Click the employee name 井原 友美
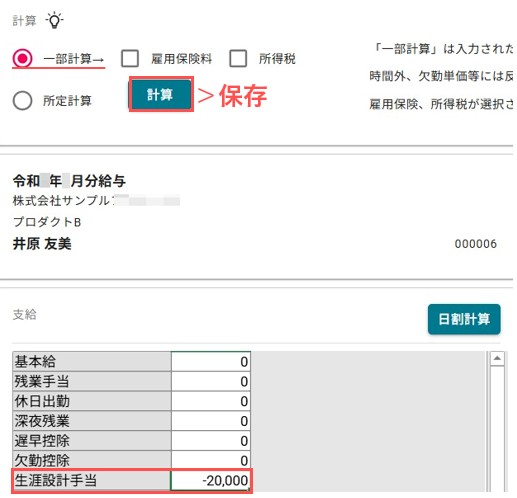Screen dimensions: 517x498 42,244
